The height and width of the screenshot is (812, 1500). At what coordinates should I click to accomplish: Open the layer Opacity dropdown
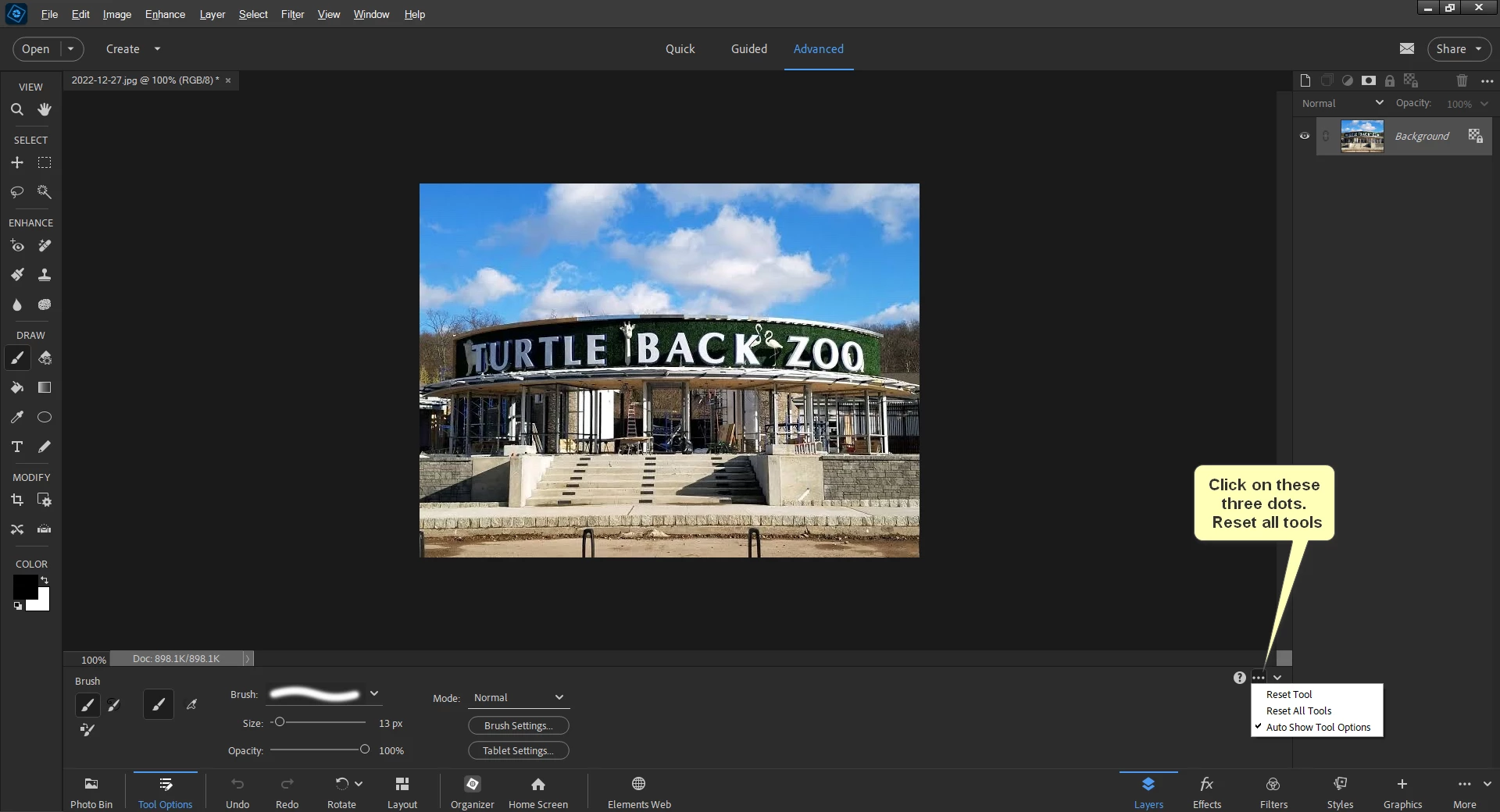(1484, 104)
